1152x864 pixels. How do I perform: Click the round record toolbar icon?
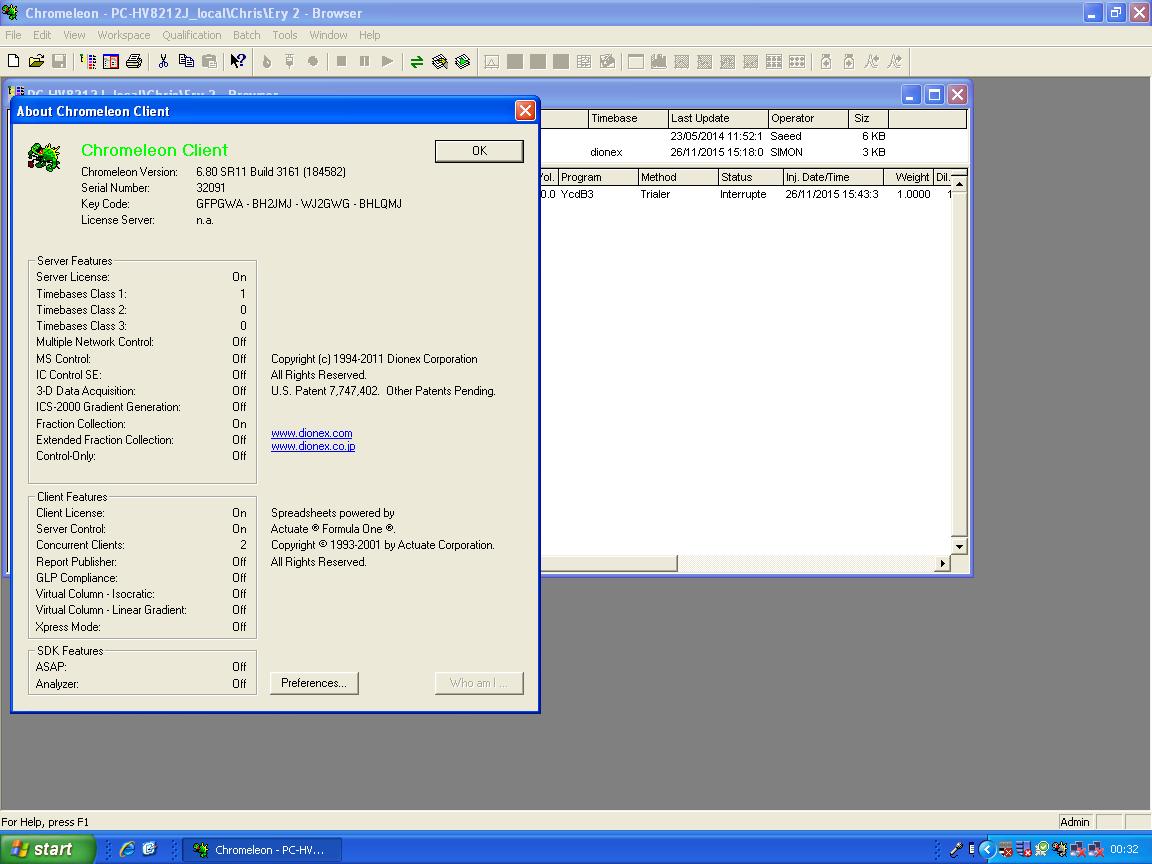[x=313, y=62]
